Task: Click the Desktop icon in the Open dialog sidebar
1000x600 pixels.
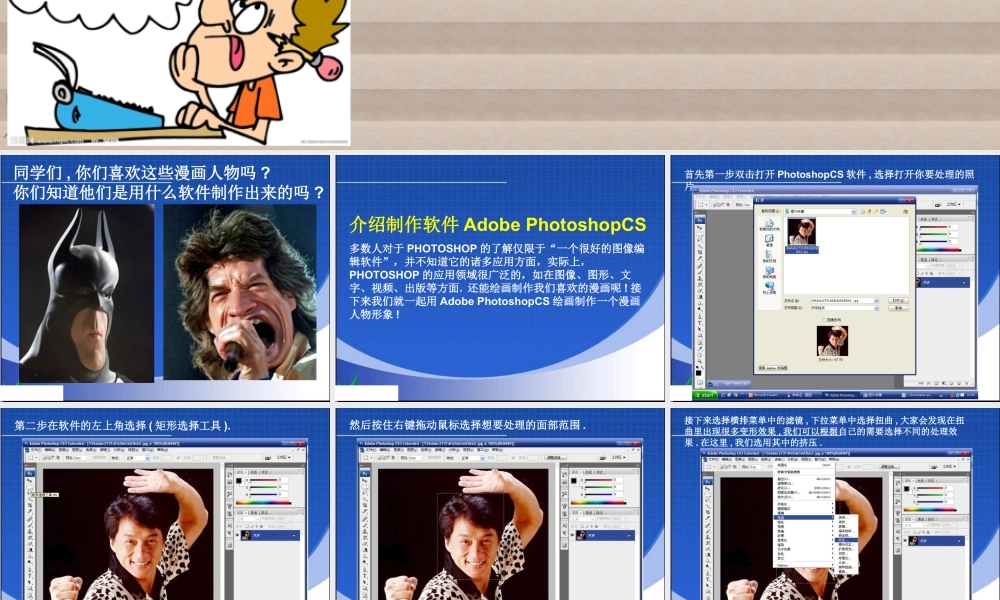Action: 770,239
